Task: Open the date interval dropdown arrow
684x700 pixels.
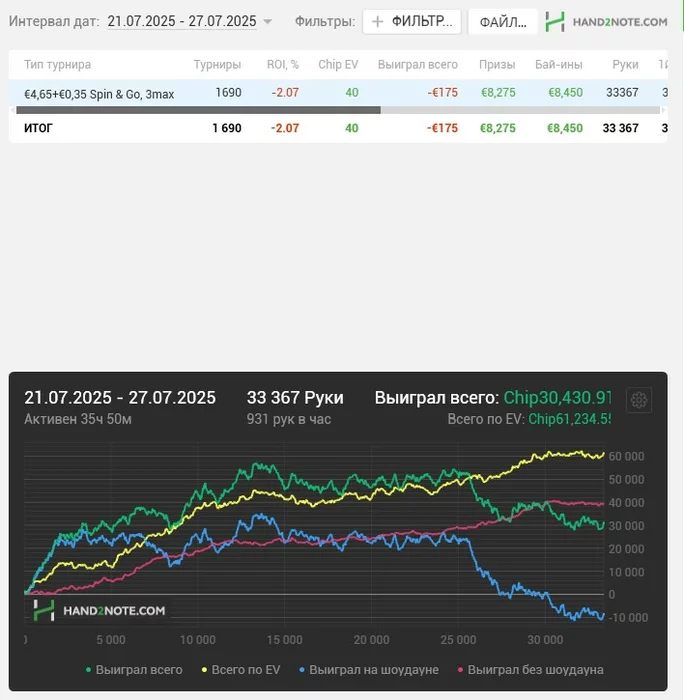Action: point(267,22)
